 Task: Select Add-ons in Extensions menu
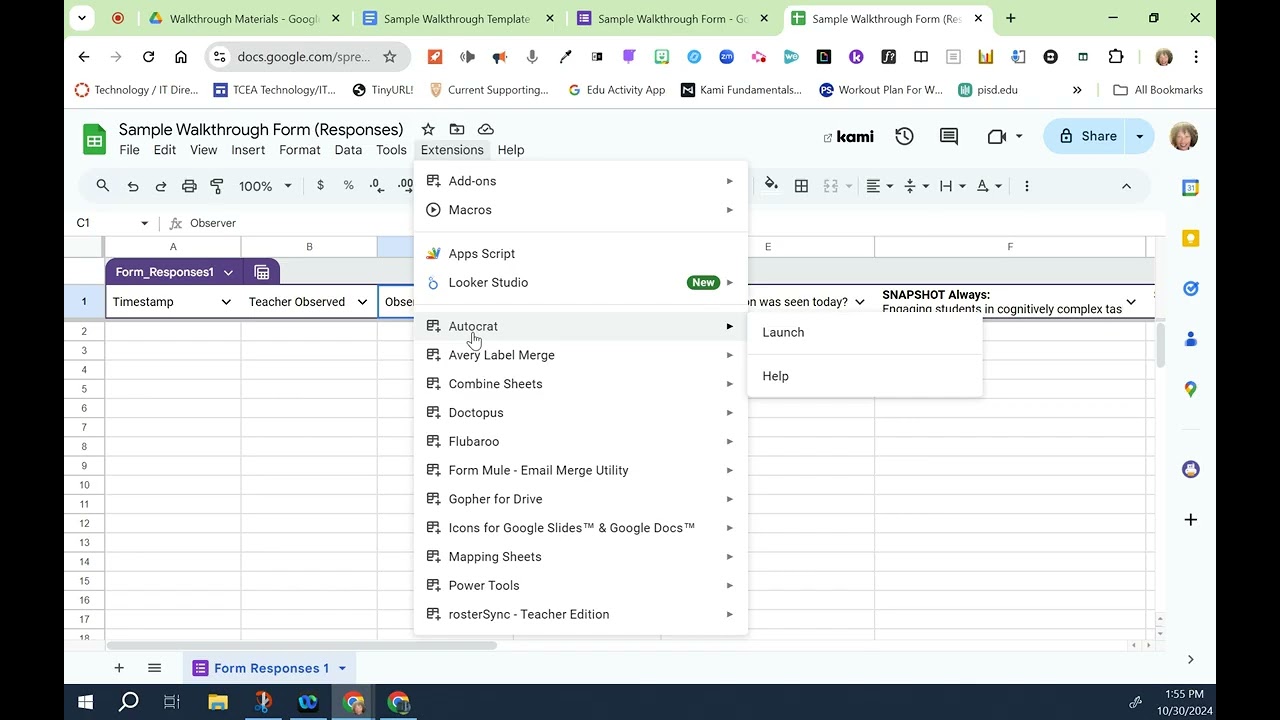581,181
